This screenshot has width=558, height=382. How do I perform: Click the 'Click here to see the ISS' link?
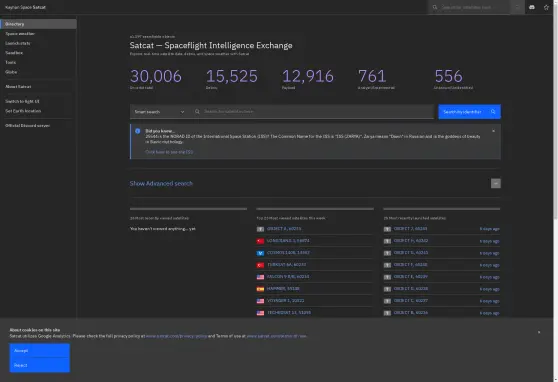pyautogui.click(x=169, y=152)
